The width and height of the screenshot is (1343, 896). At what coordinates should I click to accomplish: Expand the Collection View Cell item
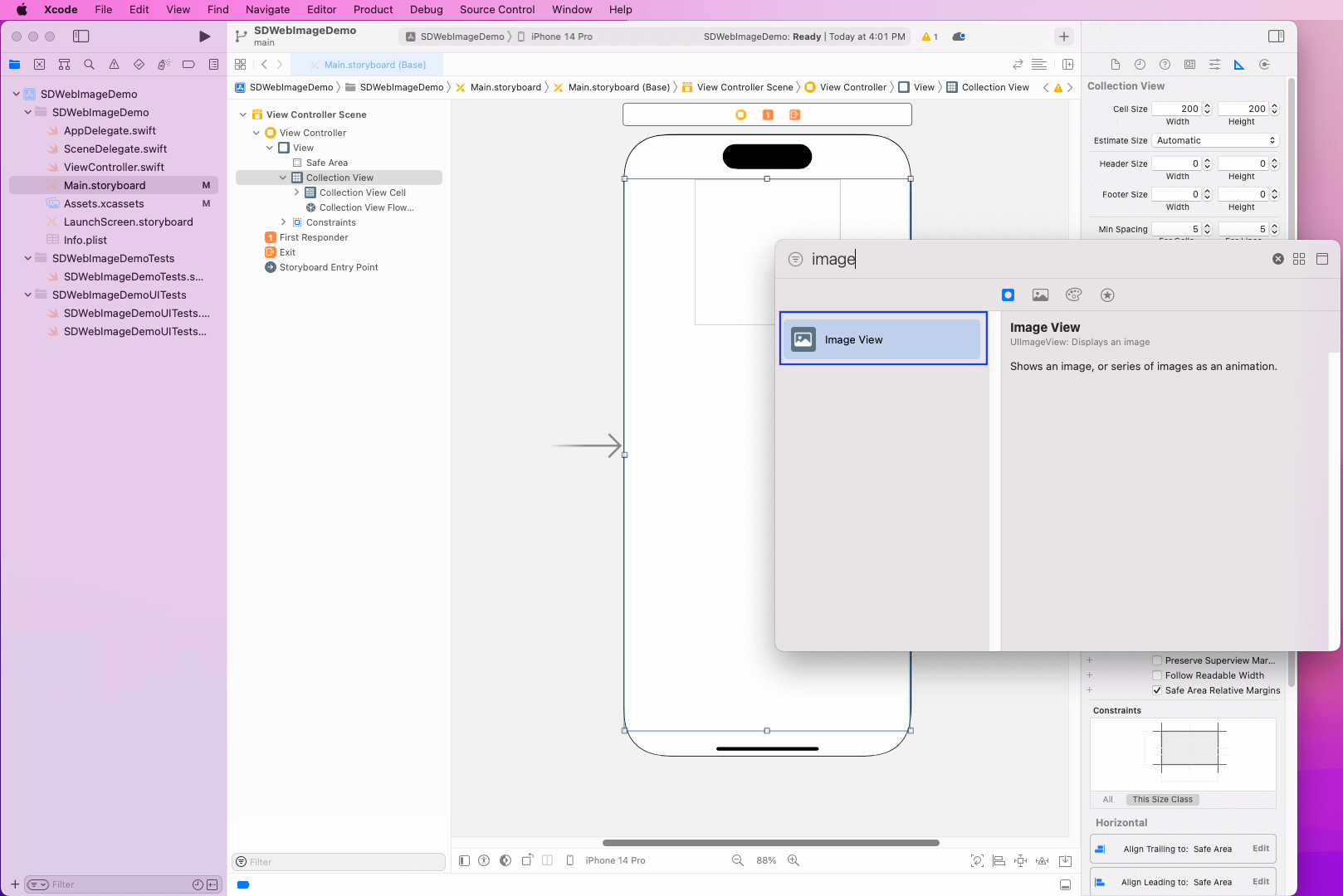pyautogui.click(x=296, y=192)
